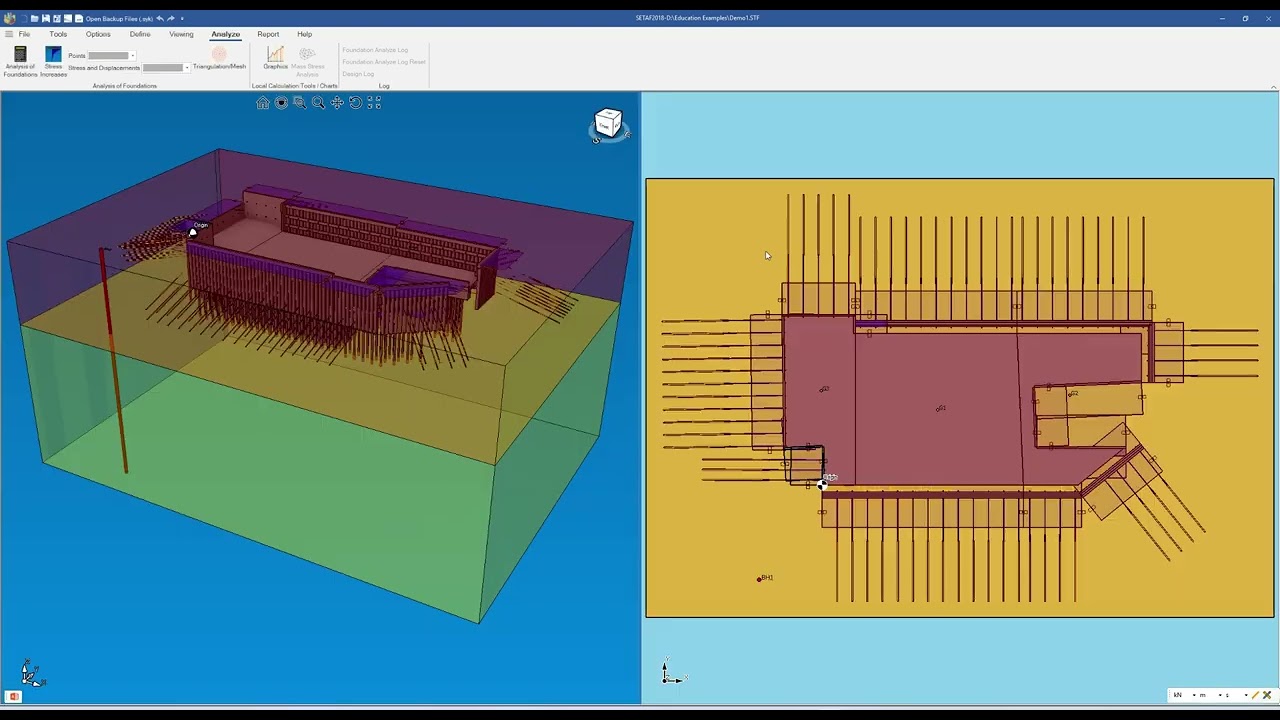The height and width of the screenshot is (720, 1280).
Task: Open the Tools tab
Action: pos(58,34)
